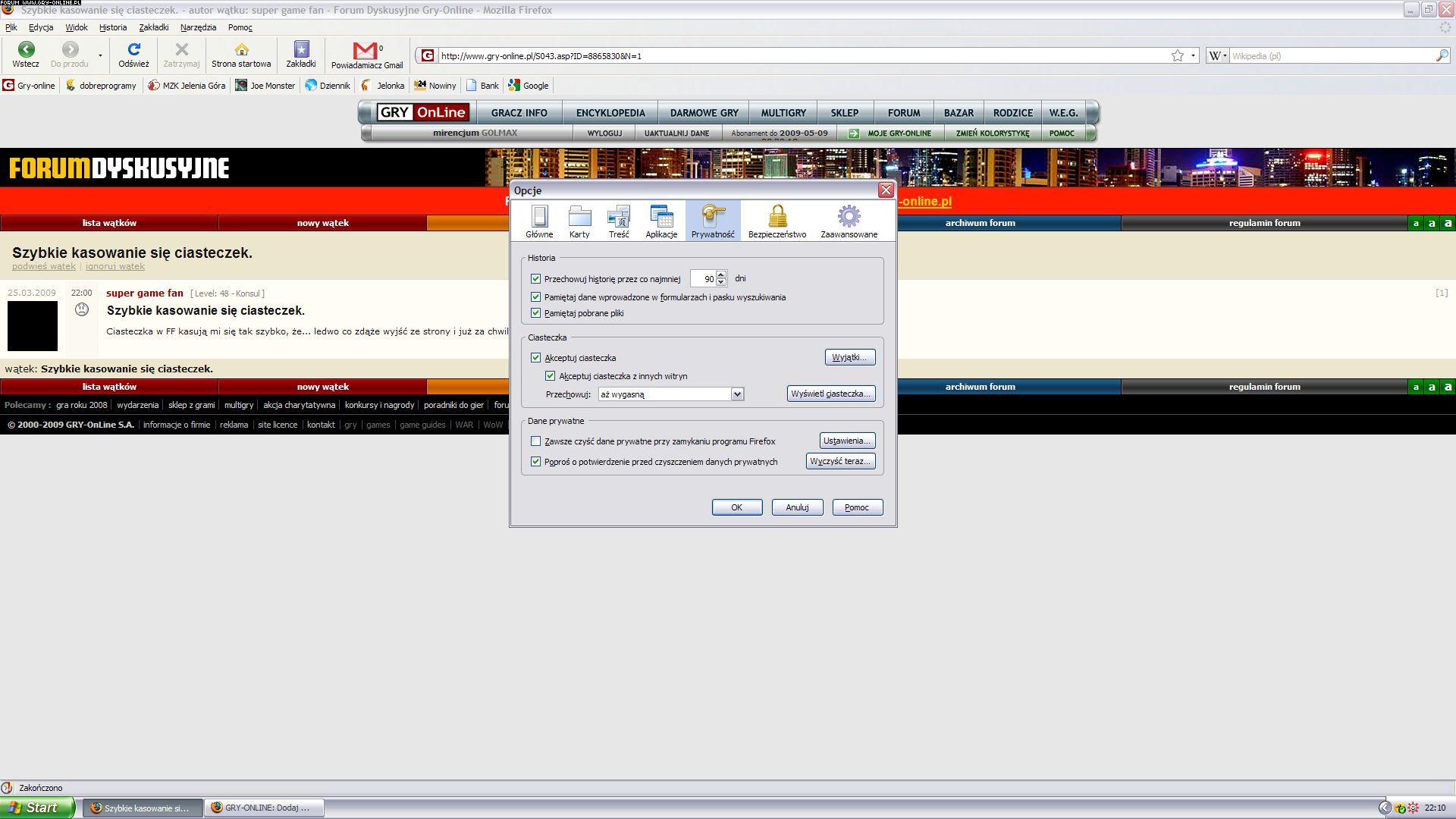Open lista wątków forum link
This screenshot has height=819, width=1456.
click(109, 223)
